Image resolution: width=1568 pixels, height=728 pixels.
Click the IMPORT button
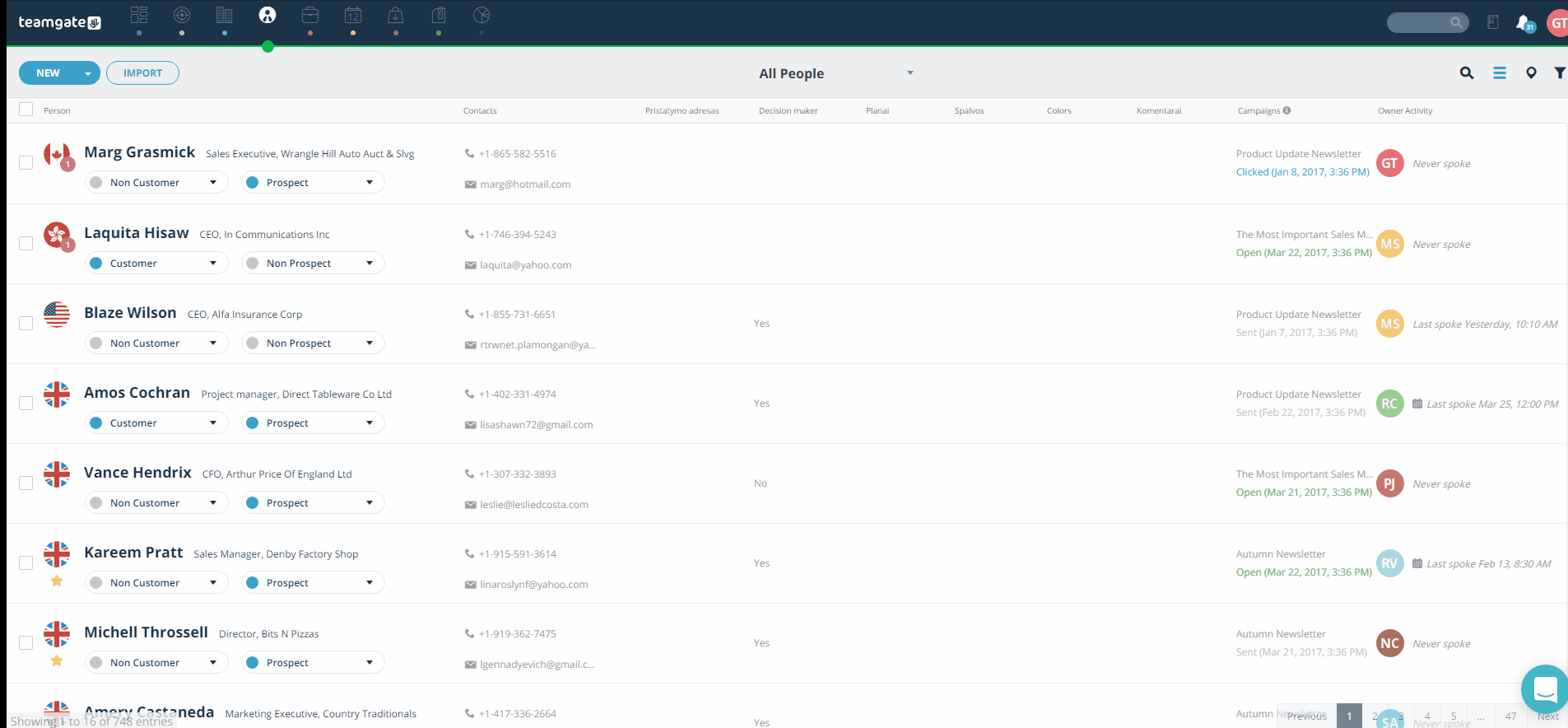pyautogui.click(x=142, y=73)
